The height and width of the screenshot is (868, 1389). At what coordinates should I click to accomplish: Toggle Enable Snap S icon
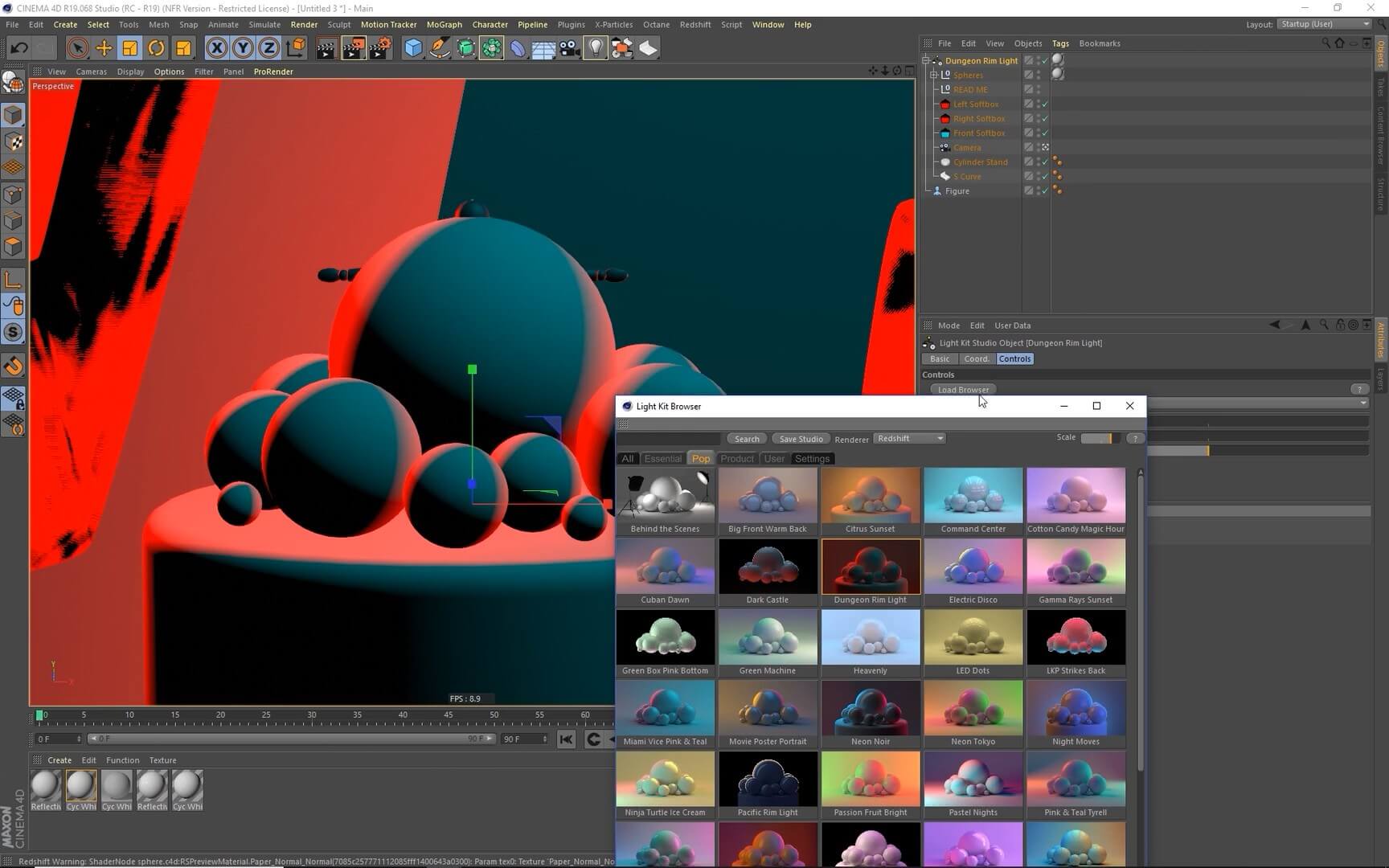(x=13, y=332)
